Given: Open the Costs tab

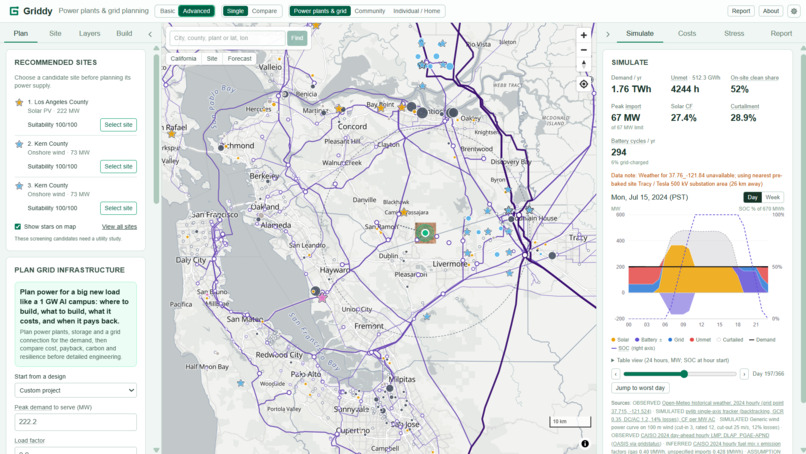Looking at the screenshot, I should pyautogui.click(x=687, y=33).
